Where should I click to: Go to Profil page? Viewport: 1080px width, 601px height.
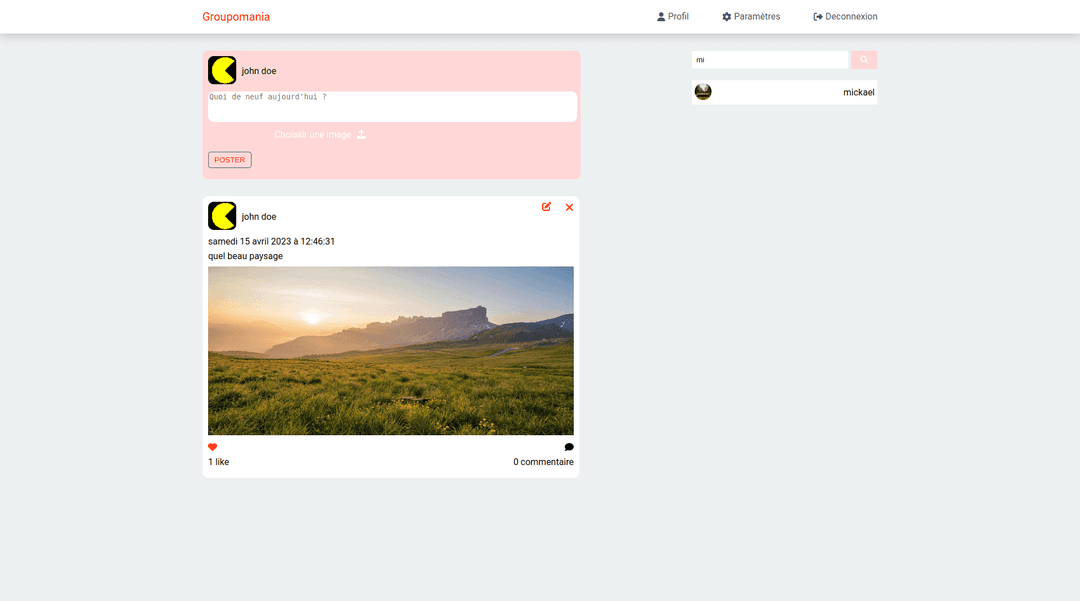672,17
